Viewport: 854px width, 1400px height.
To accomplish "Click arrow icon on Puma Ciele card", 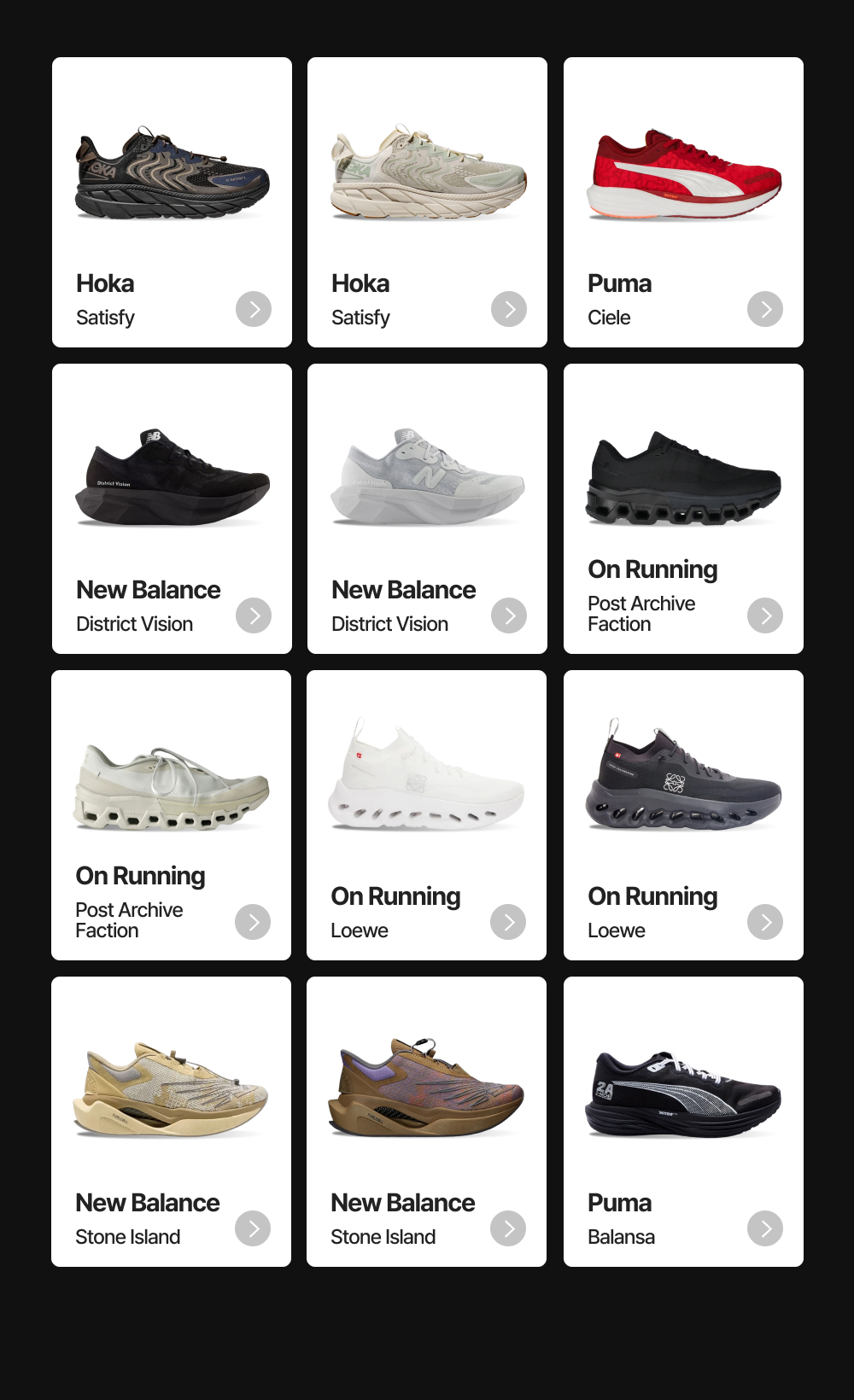I will 765,309.
